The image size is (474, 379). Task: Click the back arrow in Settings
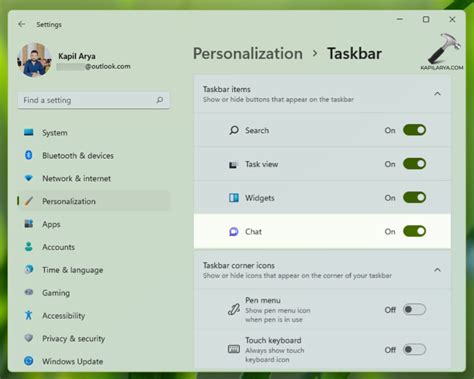click(x=22, y=24)
